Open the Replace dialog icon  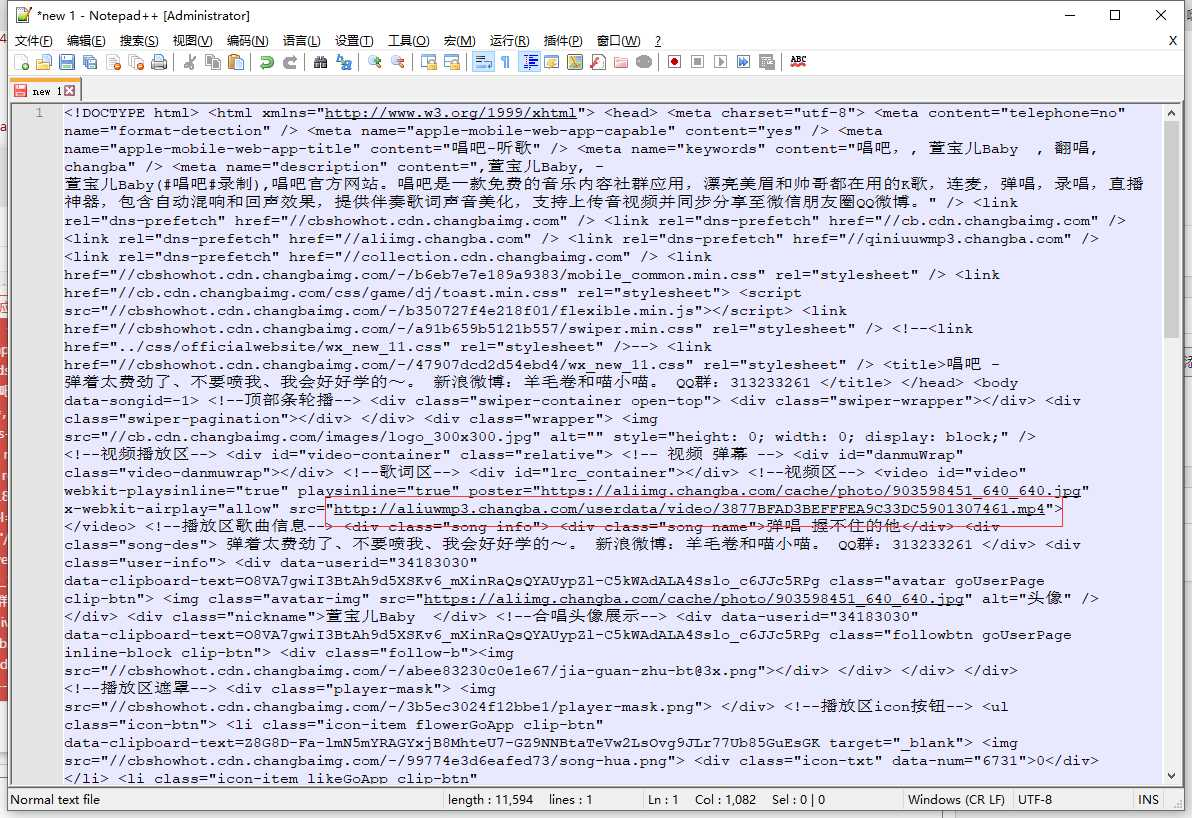[x=344, y=62]
